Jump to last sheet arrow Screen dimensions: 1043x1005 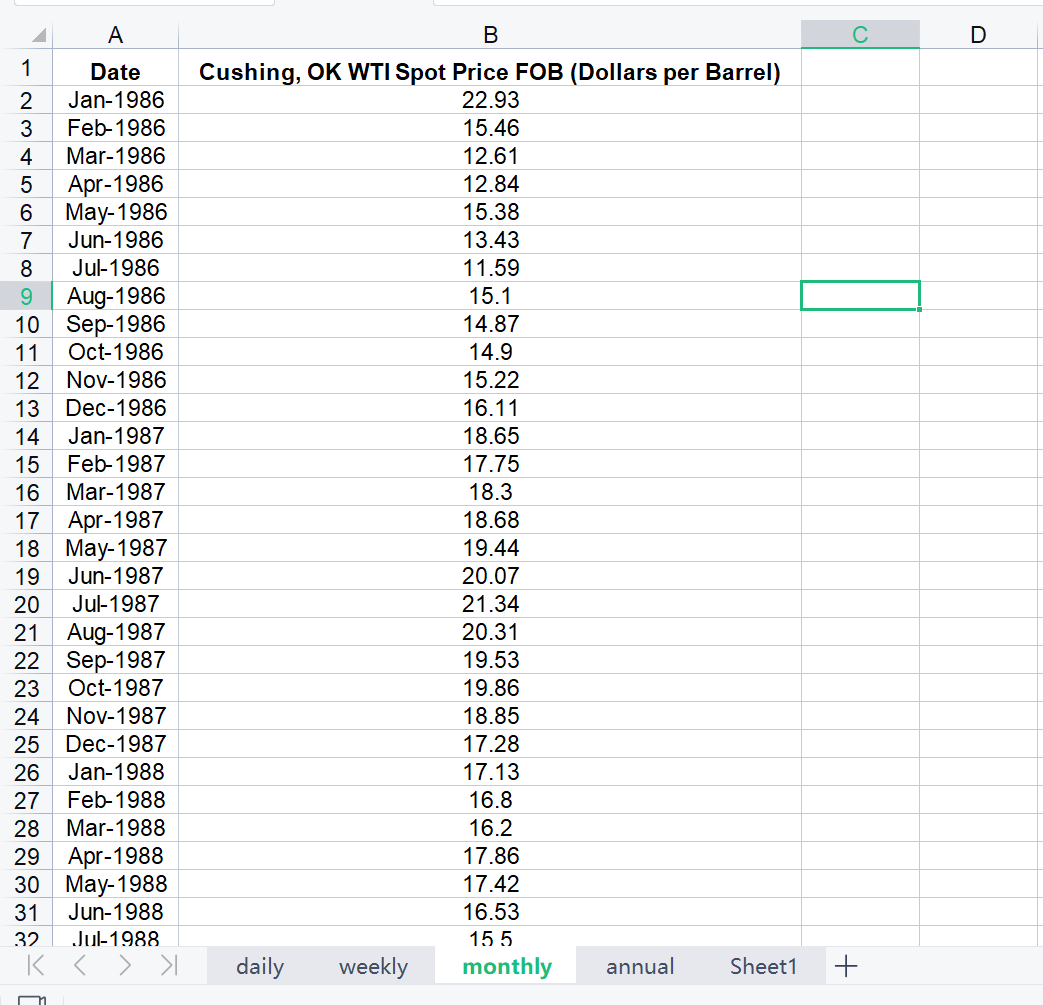coord(169,965)
